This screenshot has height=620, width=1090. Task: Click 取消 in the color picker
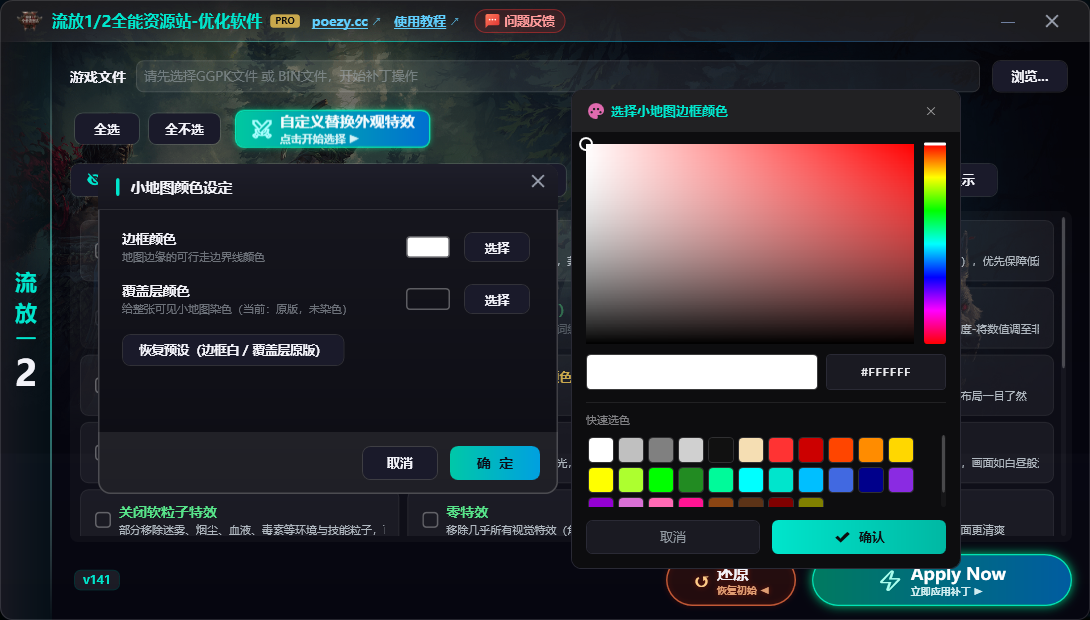[673, 537]
